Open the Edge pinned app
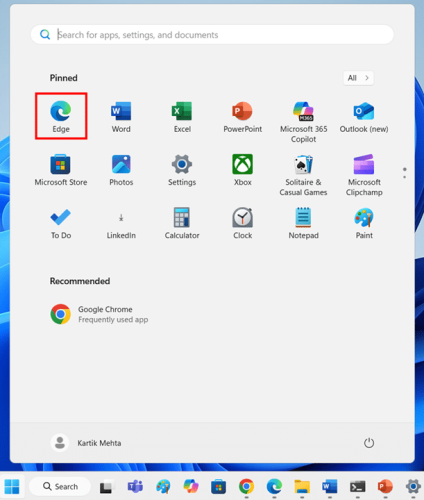 pos(61,116)
